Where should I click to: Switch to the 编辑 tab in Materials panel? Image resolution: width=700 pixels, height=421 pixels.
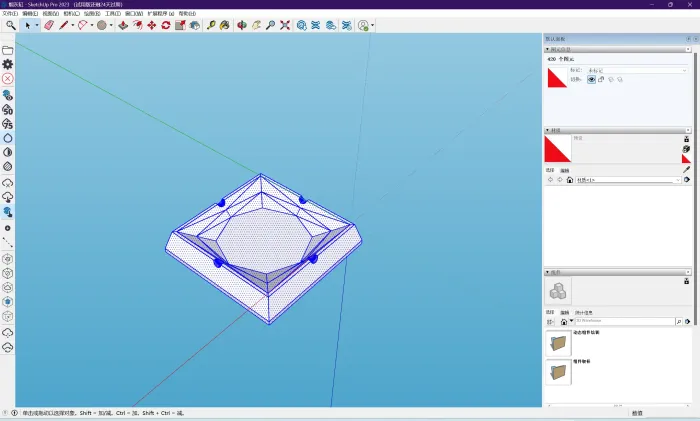pyautogui.click(x=564, y=170)
